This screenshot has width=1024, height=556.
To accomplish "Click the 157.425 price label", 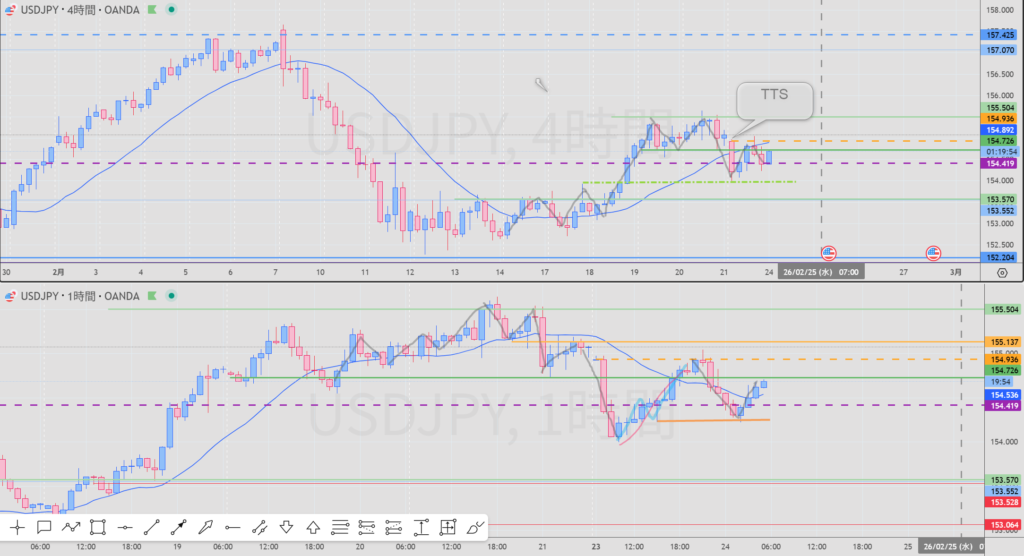I will [x=1001, y=35].
